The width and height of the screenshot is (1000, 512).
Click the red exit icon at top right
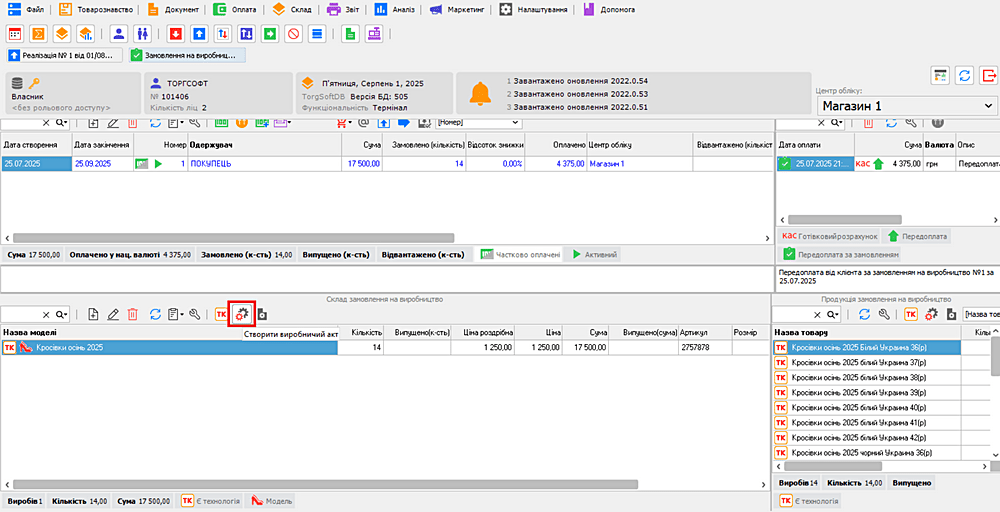pyautogui.click(x=989, y=76)
